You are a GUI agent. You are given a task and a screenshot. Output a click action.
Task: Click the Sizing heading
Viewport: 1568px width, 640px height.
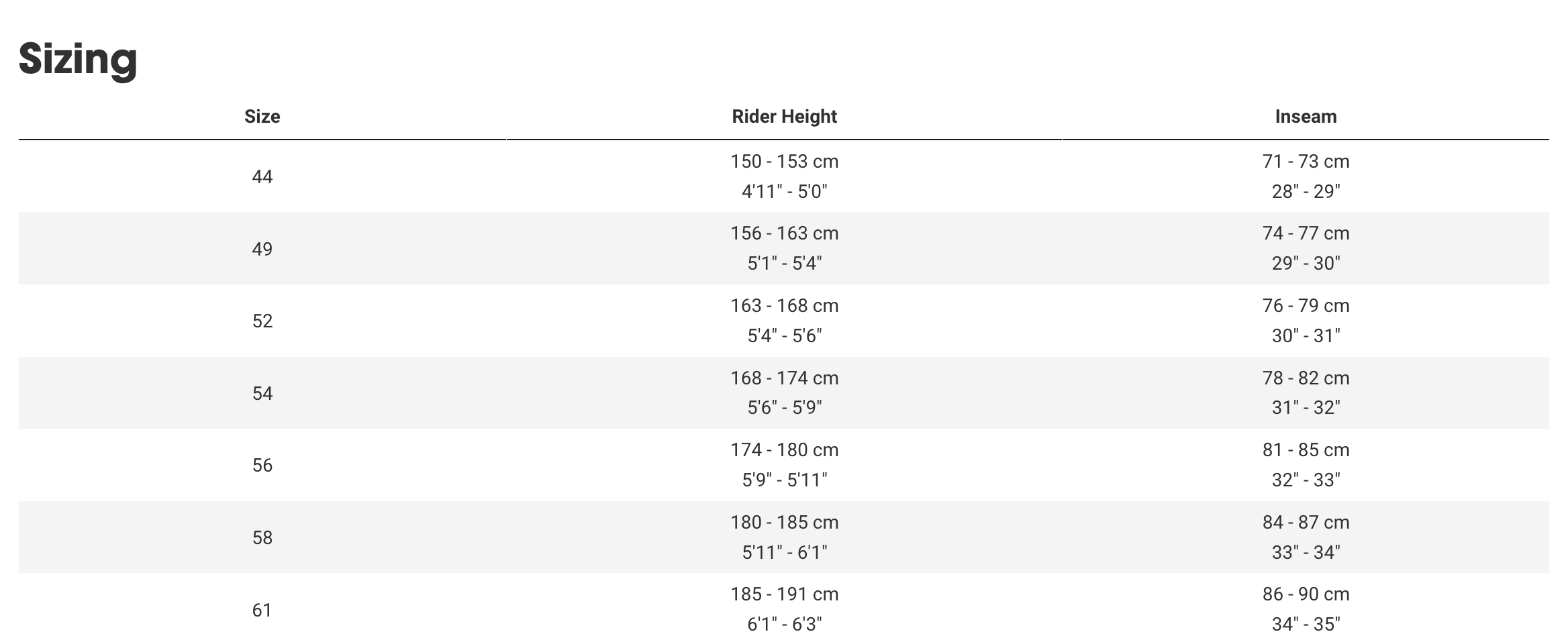[x=78, y=59]
